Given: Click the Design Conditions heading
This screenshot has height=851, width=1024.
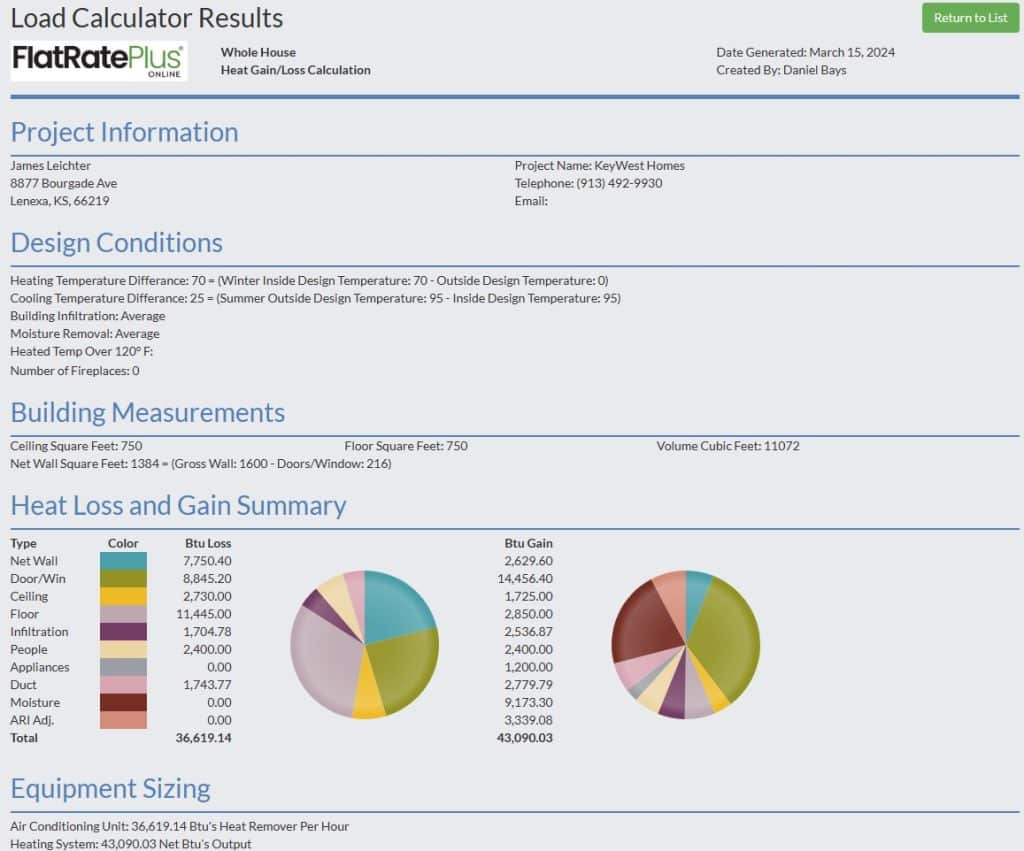Looking at the screenshot, I should [116, 243].
